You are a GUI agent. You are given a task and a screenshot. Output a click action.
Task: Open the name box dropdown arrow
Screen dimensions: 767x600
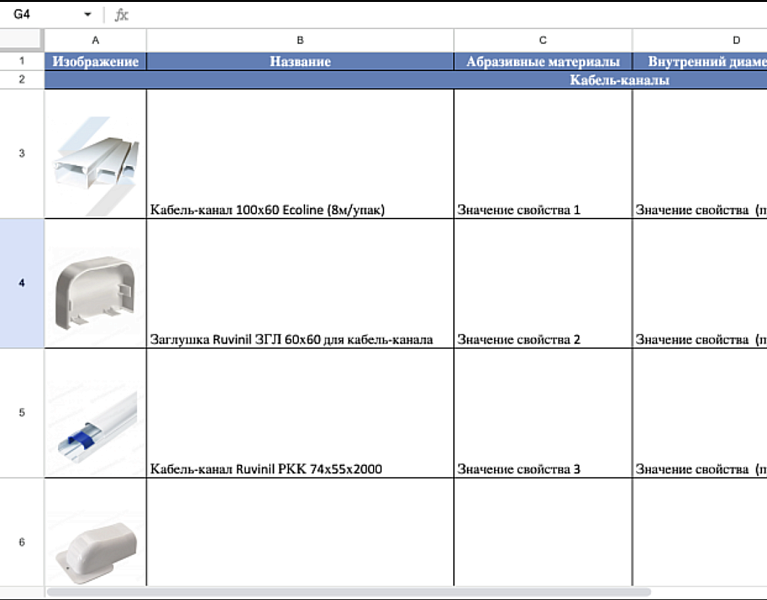tap(88, 15)
